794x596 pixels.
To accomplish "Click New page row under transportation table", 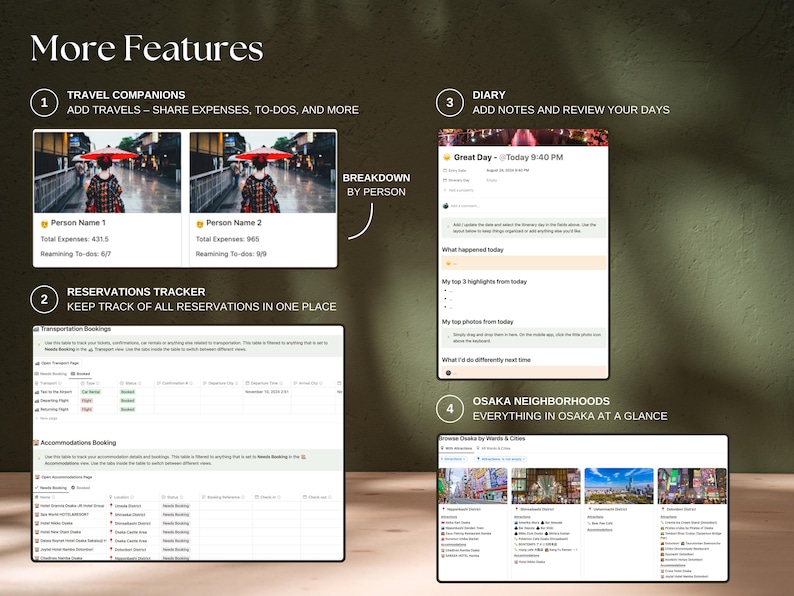I will [47, 418].
